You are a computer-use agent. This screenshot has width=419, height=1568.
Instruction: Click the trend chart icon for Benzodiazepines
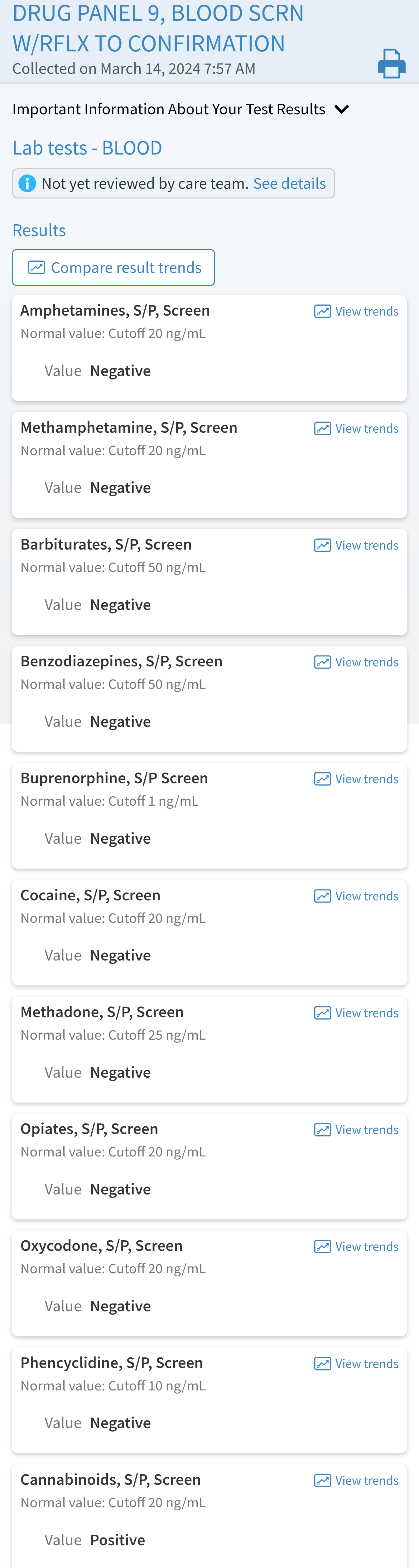[322, 662]
